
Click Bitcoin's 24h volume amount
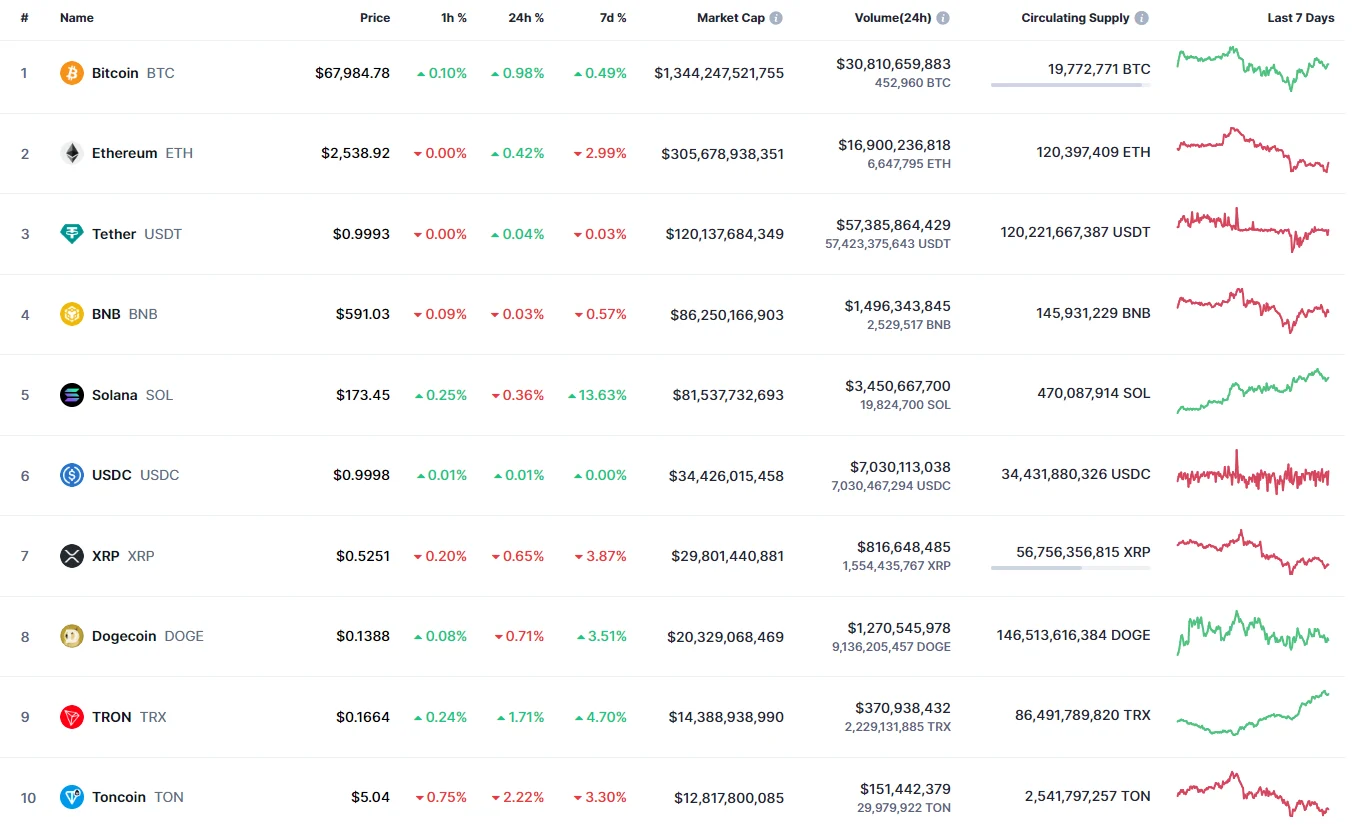tap(893, 64)
